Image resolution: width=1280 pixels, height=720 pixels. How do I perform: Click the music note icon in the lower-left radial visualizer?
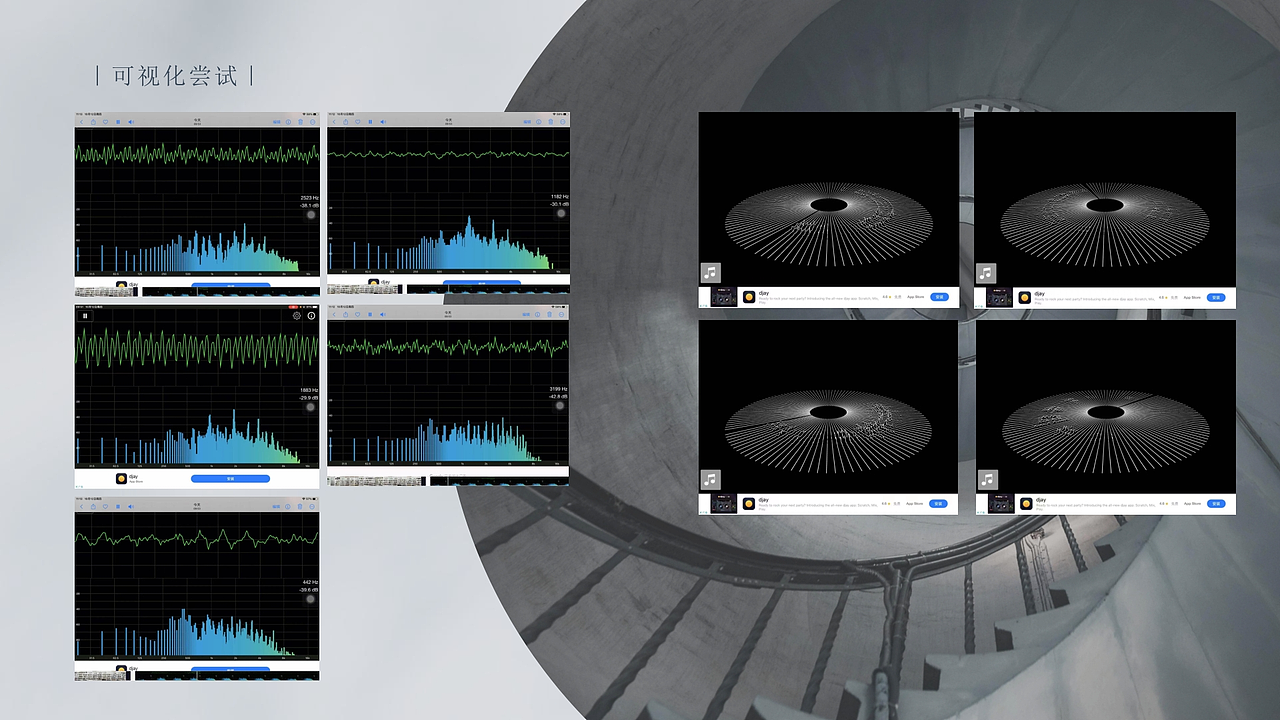point(710,480)
